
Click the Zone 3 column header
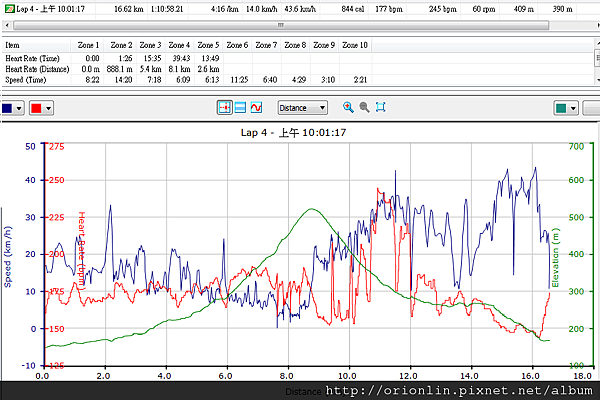pyautogui.click(x=150, y=45)
